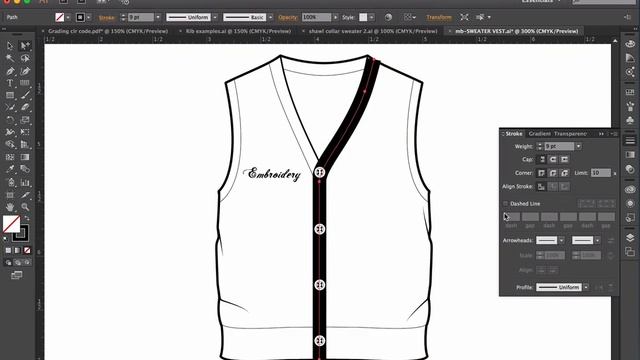This screenshot has width=640, height=360.
Task: Select the Gradient tool
Action: (x=25, y=157)
